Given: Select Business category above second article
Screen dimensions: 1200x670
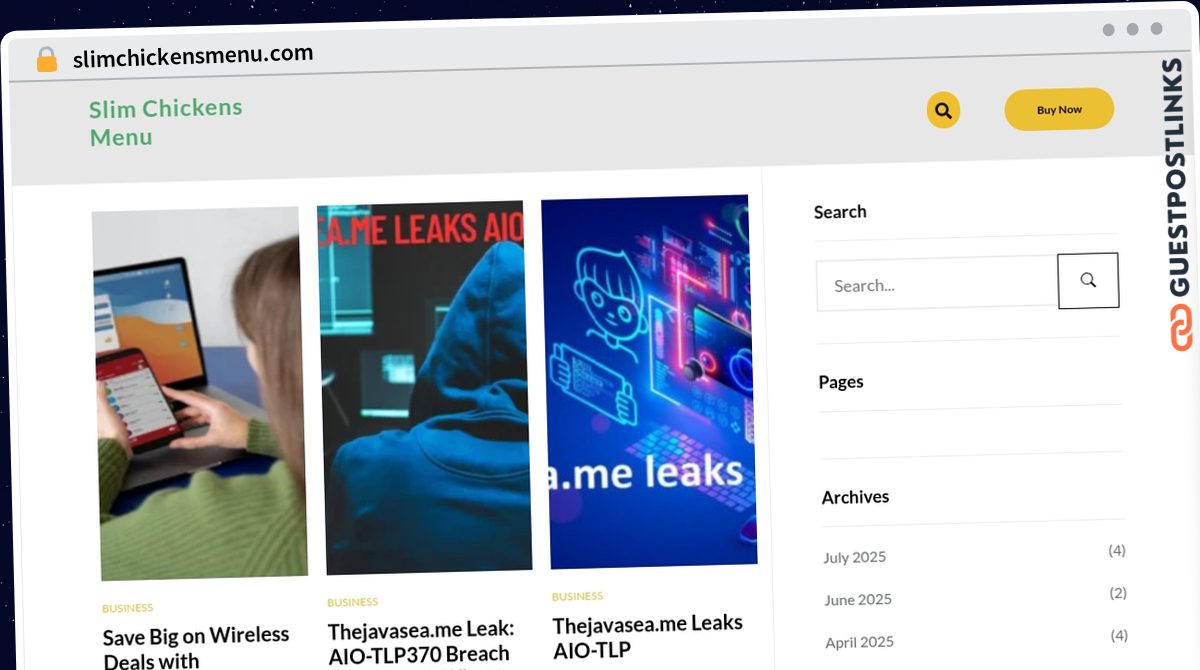Looking at the screenshot, I should (x=352, y=602).
